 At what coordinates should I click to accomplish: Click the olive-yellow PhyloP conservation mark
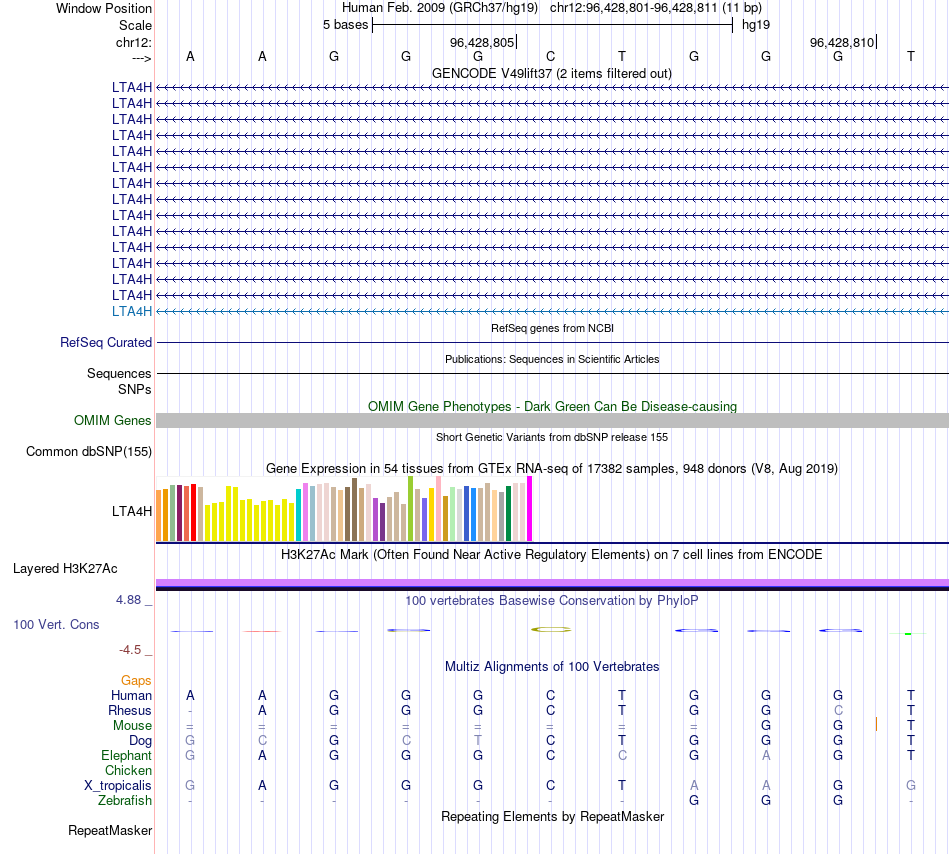(551, 630)
